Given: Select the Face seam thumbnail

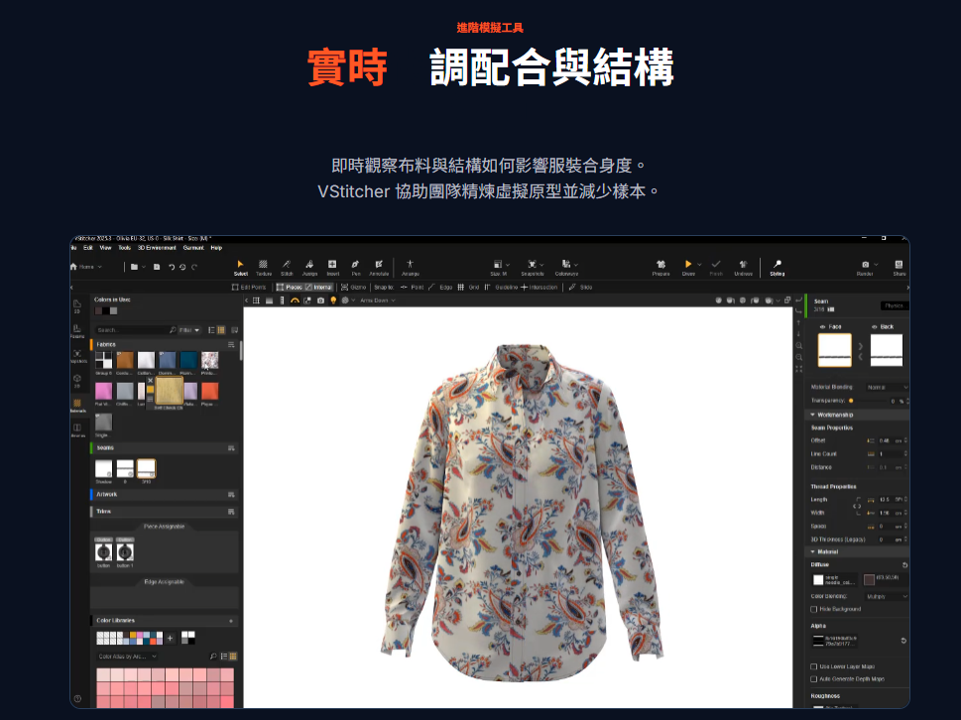Looking at the screenshot, I should (834, 351).
